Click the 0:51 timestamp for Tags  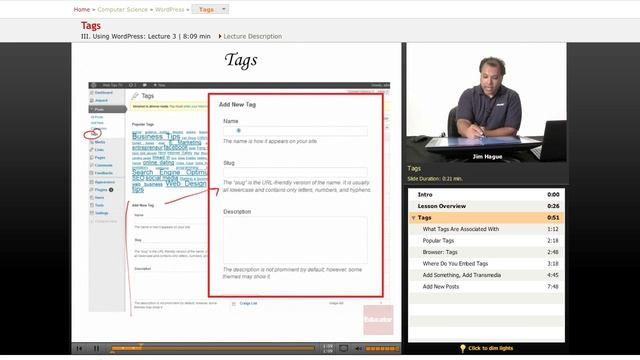tap(553, 218)
